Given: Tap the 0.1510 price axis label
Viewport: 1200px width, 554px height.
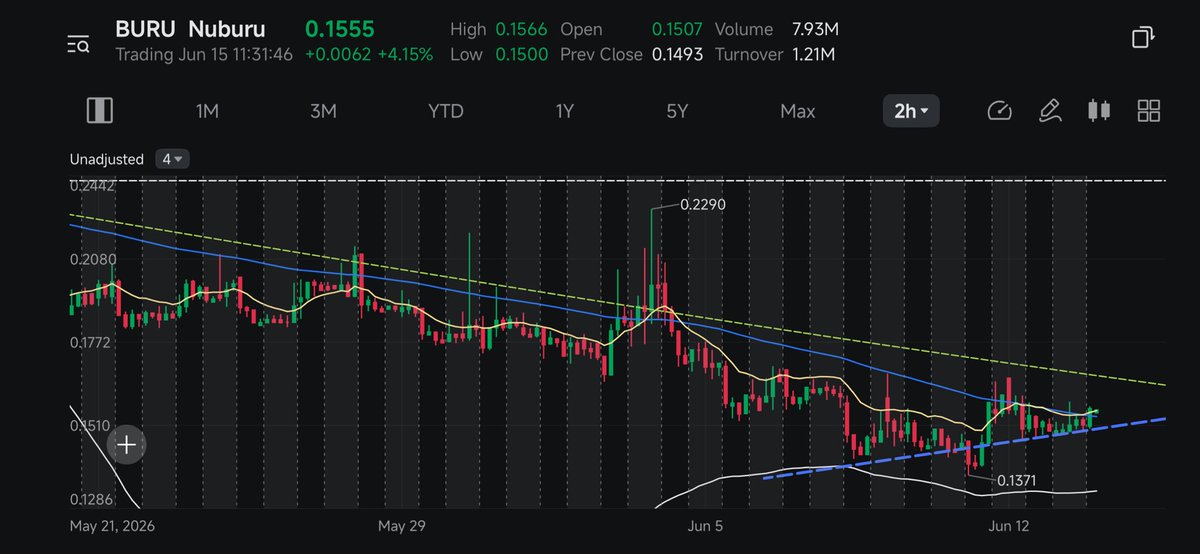Looking at the screenshot, I should pos(92,426).
